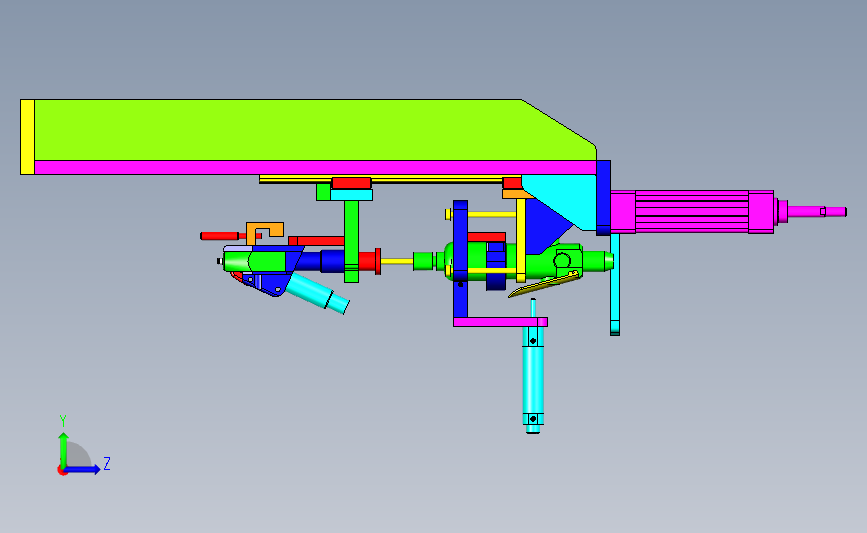867x533 pixels.
Task: Select the thin cyan vertical strip below the motor
Action: [615, 284]
